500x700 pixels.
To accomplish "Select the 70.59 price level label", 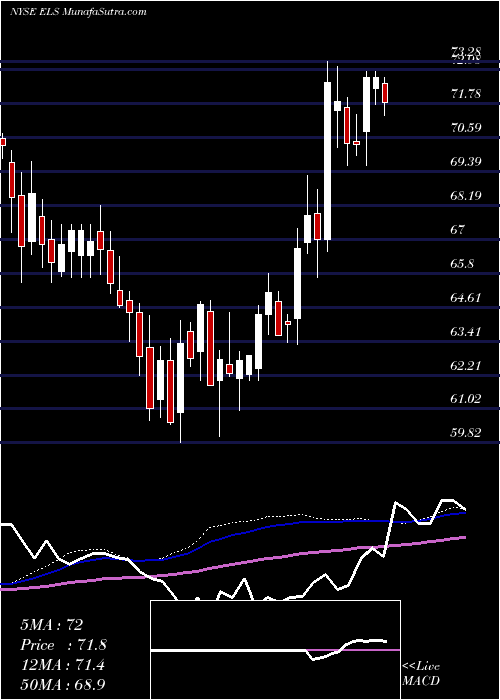I will tap(466, 128).
